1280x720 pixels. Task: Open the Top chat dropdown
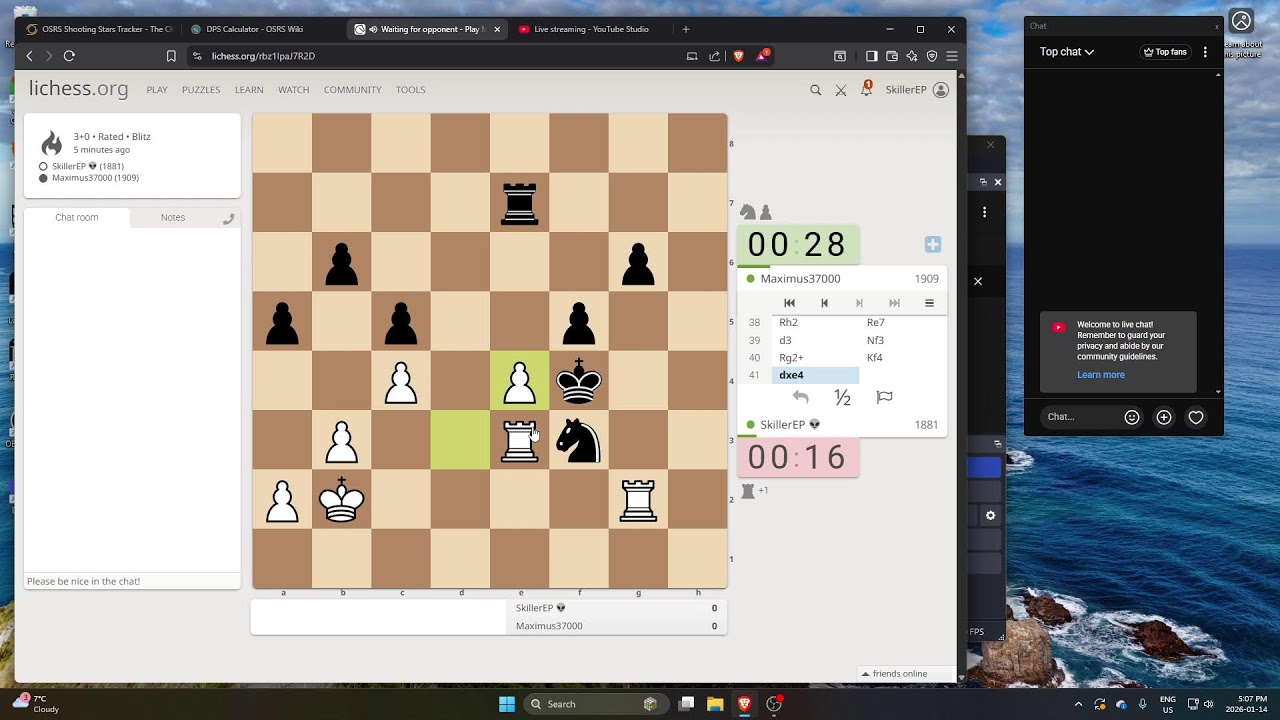(1067, 52)
